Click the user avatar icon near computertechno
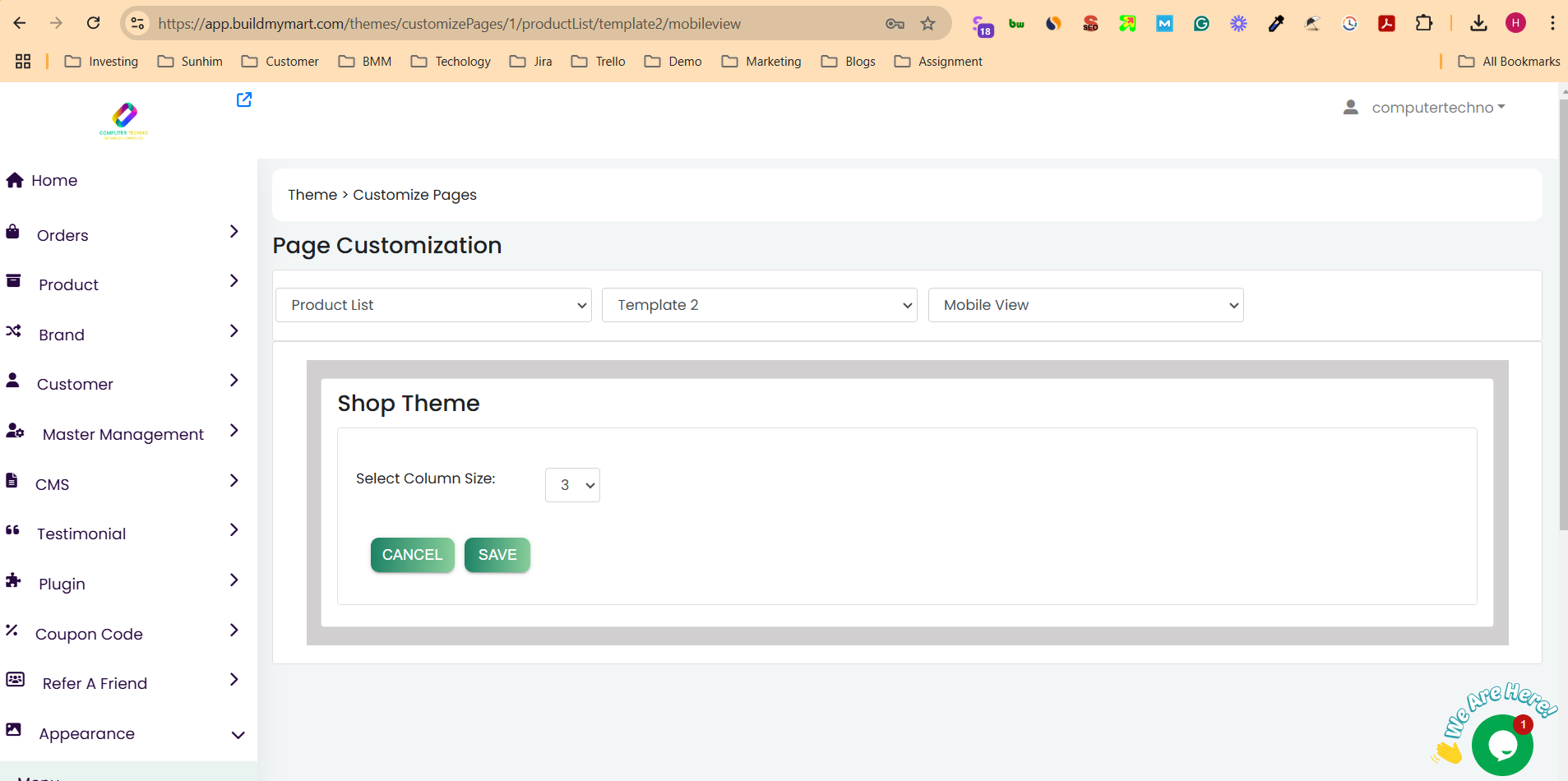The height and width of the screenshot is (781, 1568). click(x=1351, y=108)
